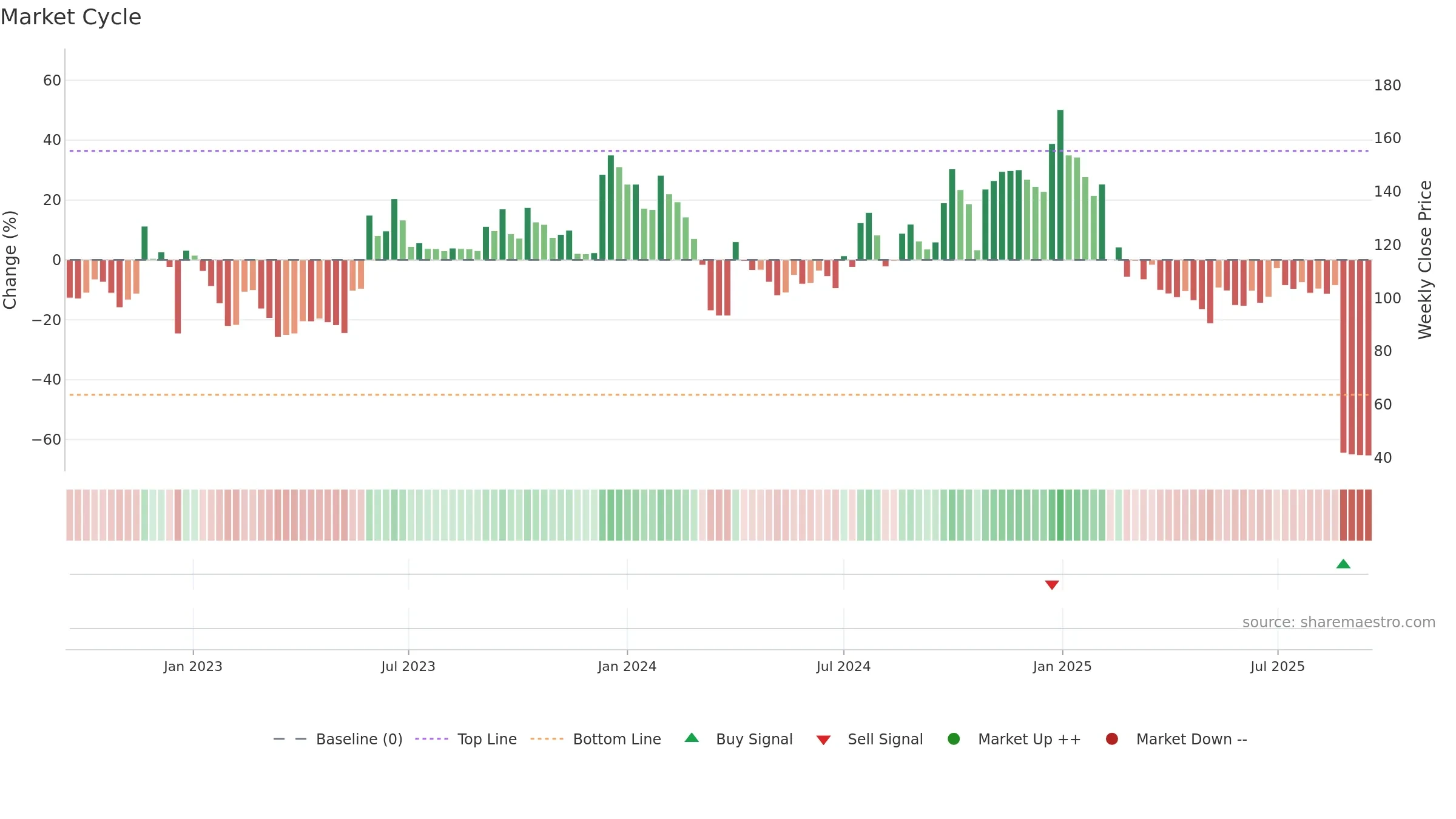Click the Market Cycle chart title
This screenshot has height=819, width=1456.
[x=71, y=17]
